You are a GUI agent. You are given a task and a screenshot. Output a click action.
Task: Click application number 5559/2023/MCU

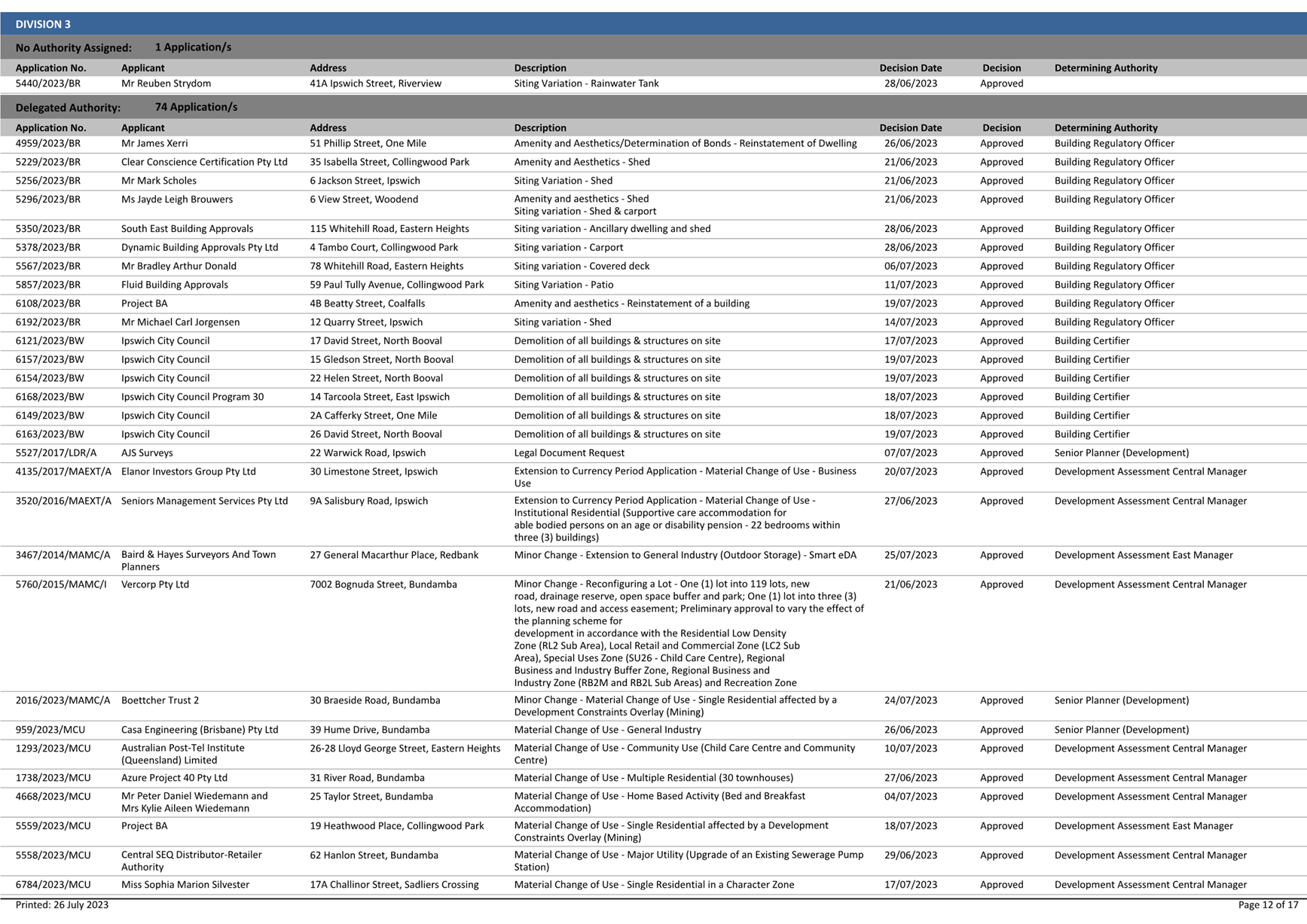pyautogui.click(x=53, y=826)
